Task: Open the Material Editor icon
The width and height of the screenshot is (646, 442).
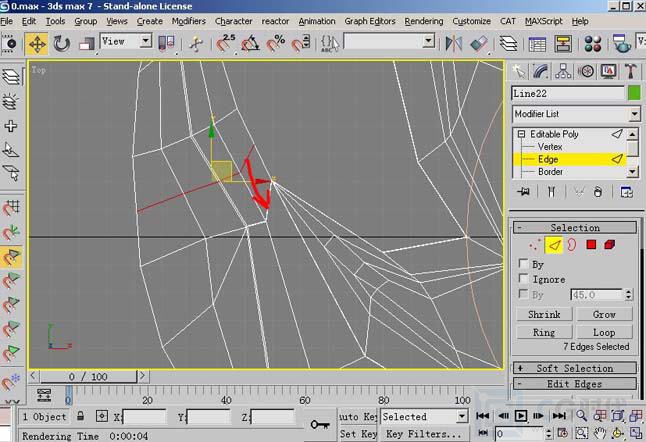Action: coord(592,44)
